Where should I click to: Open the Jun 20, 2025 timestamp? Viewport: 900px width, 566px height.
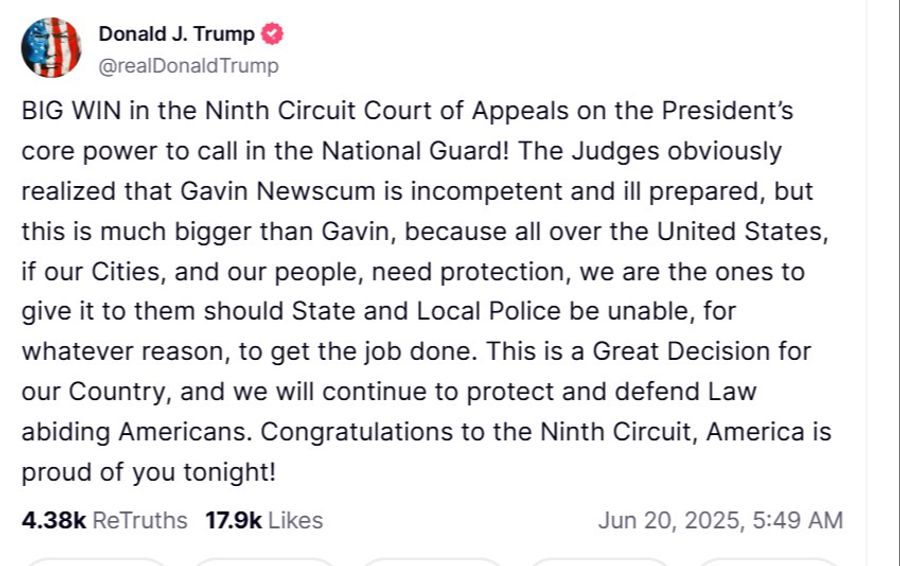[720, 520]
